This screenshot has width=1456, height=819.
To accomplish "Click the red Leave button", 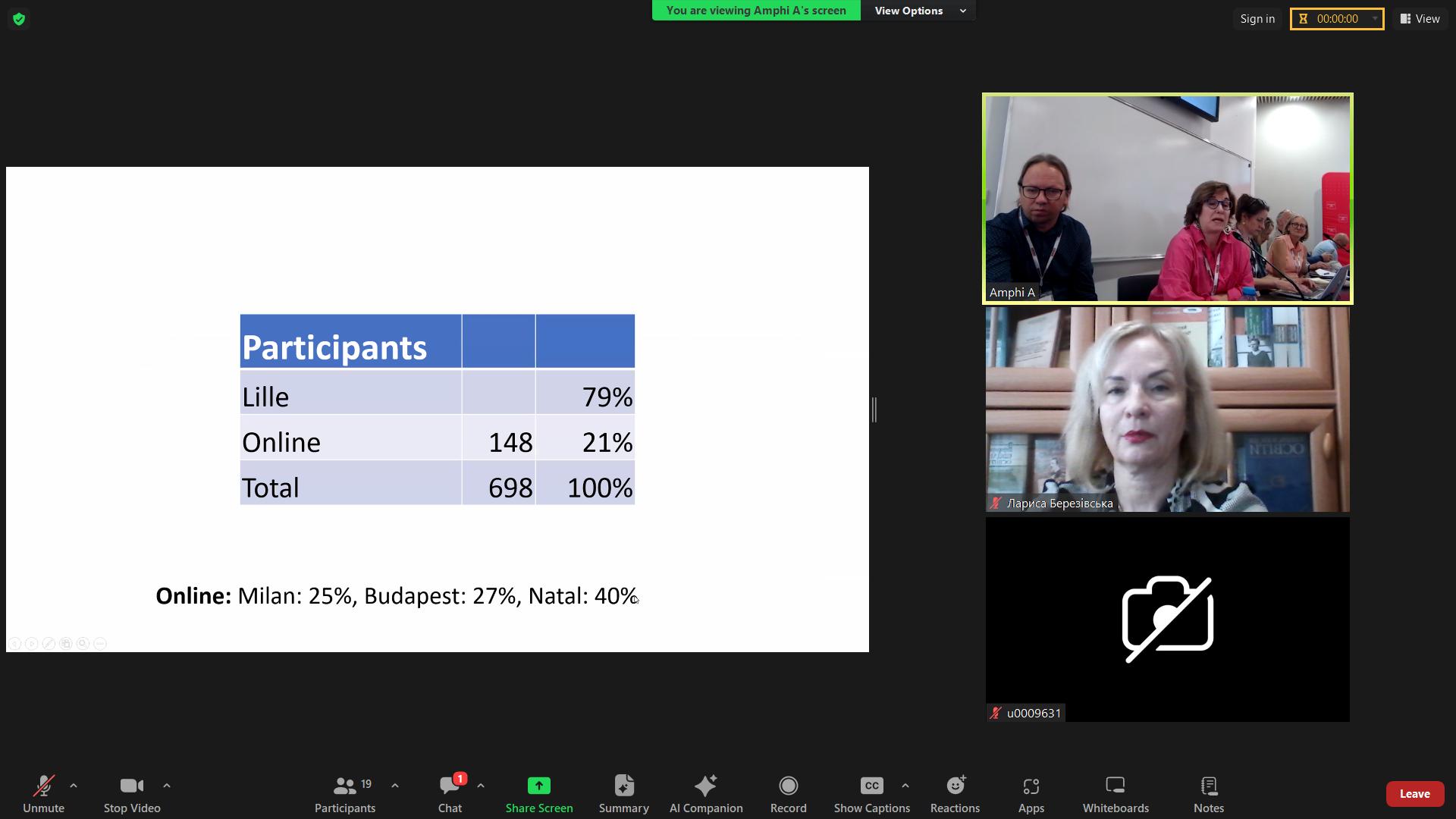I will tap(1414, 794).
